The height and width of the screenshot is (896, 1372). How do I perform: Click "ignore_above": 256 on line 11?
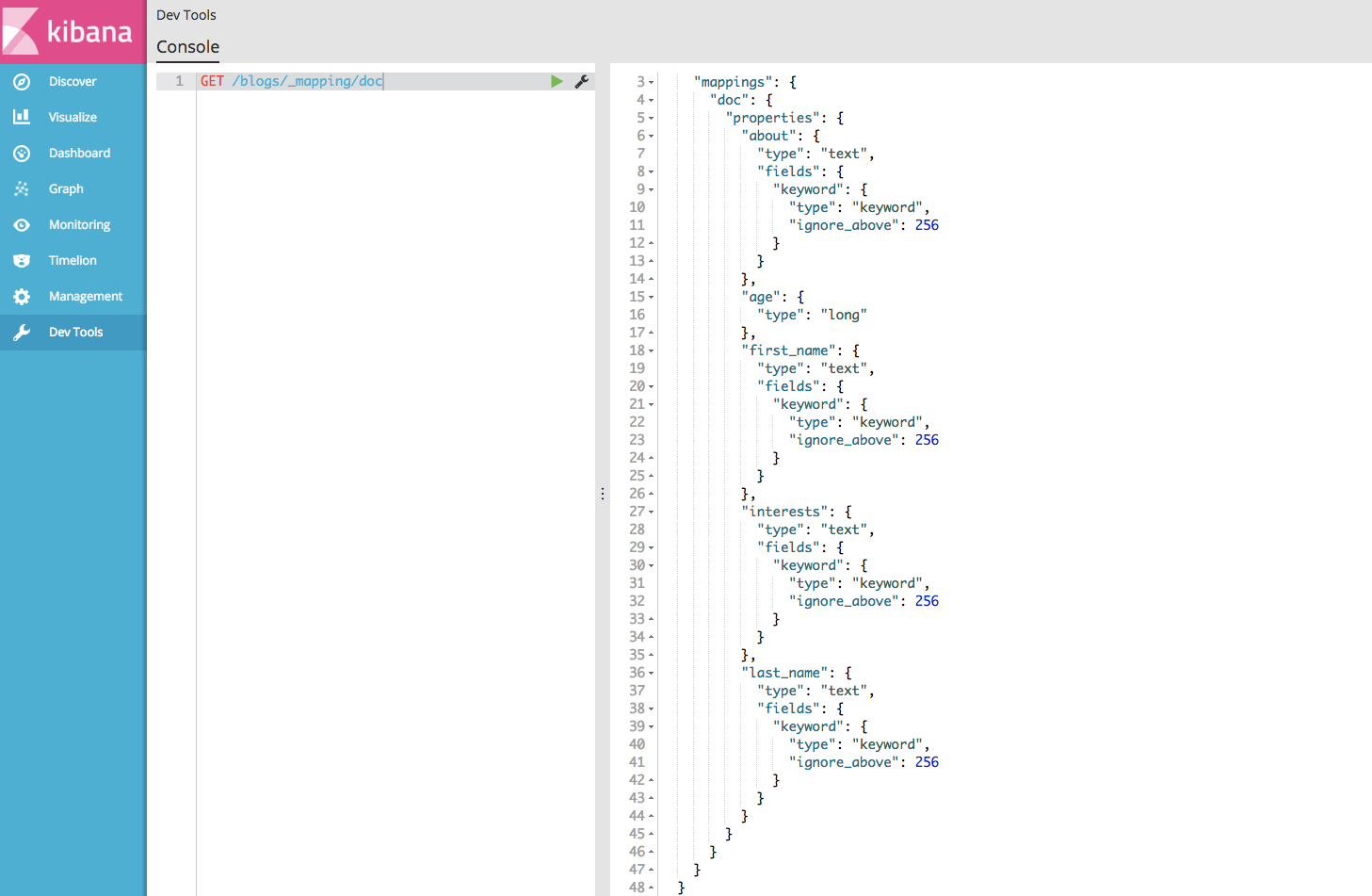pos(864,225)
